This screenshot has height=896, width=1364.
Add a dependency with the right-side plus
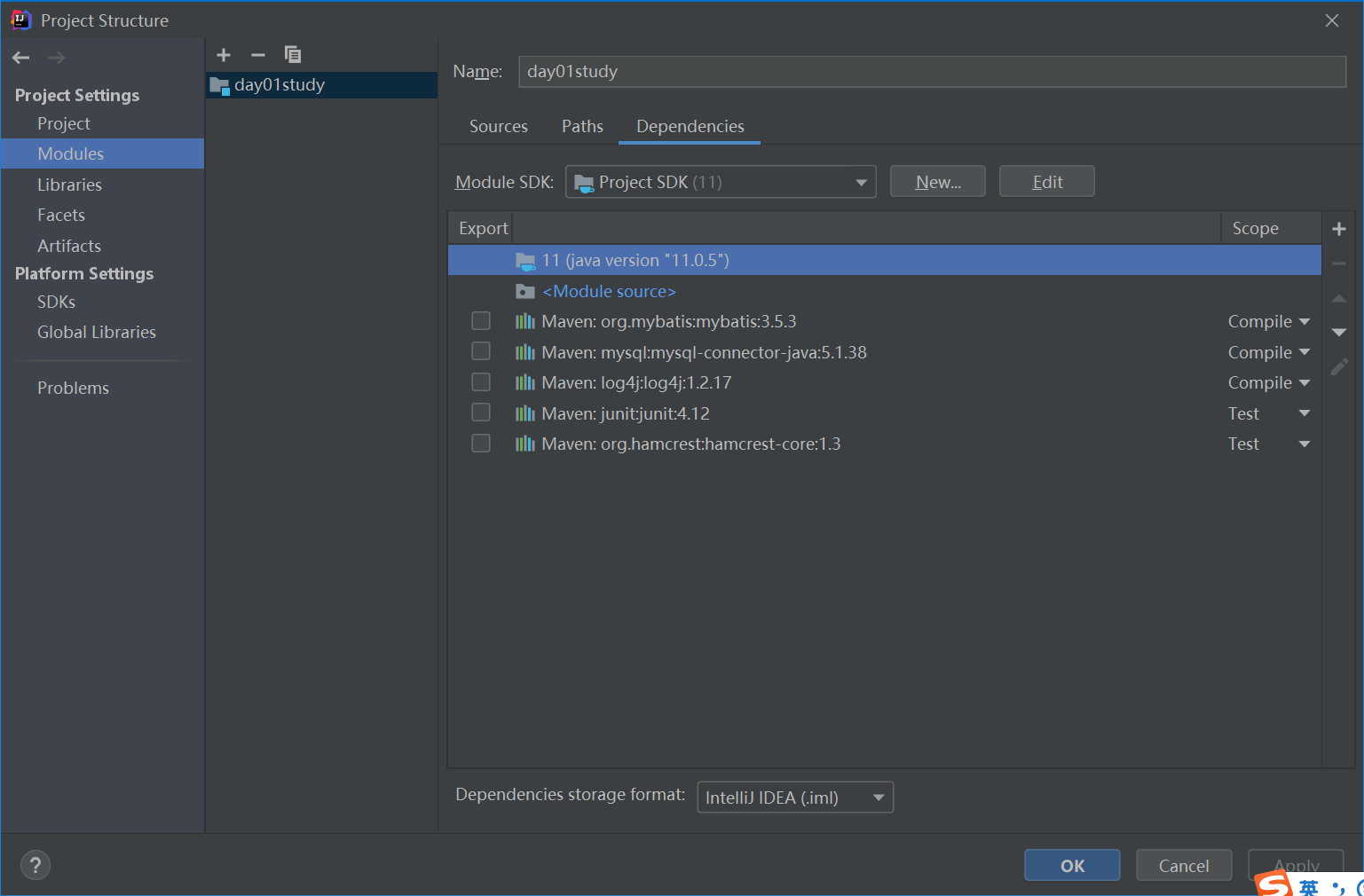pyautogui.click(x=1339, y=229)
